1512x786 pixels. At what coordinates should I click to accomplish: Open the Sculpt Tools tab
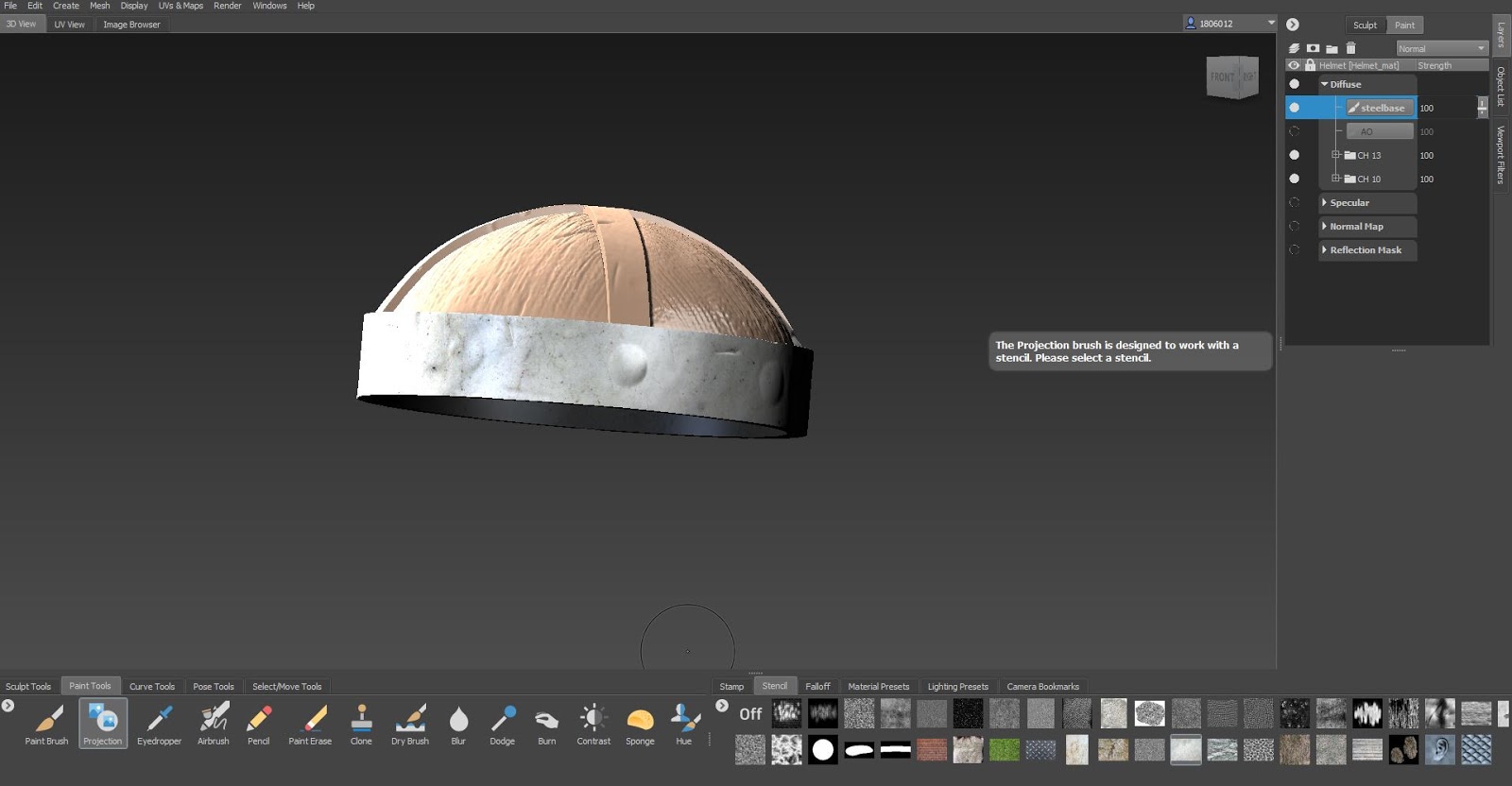(x=28, y=687)
